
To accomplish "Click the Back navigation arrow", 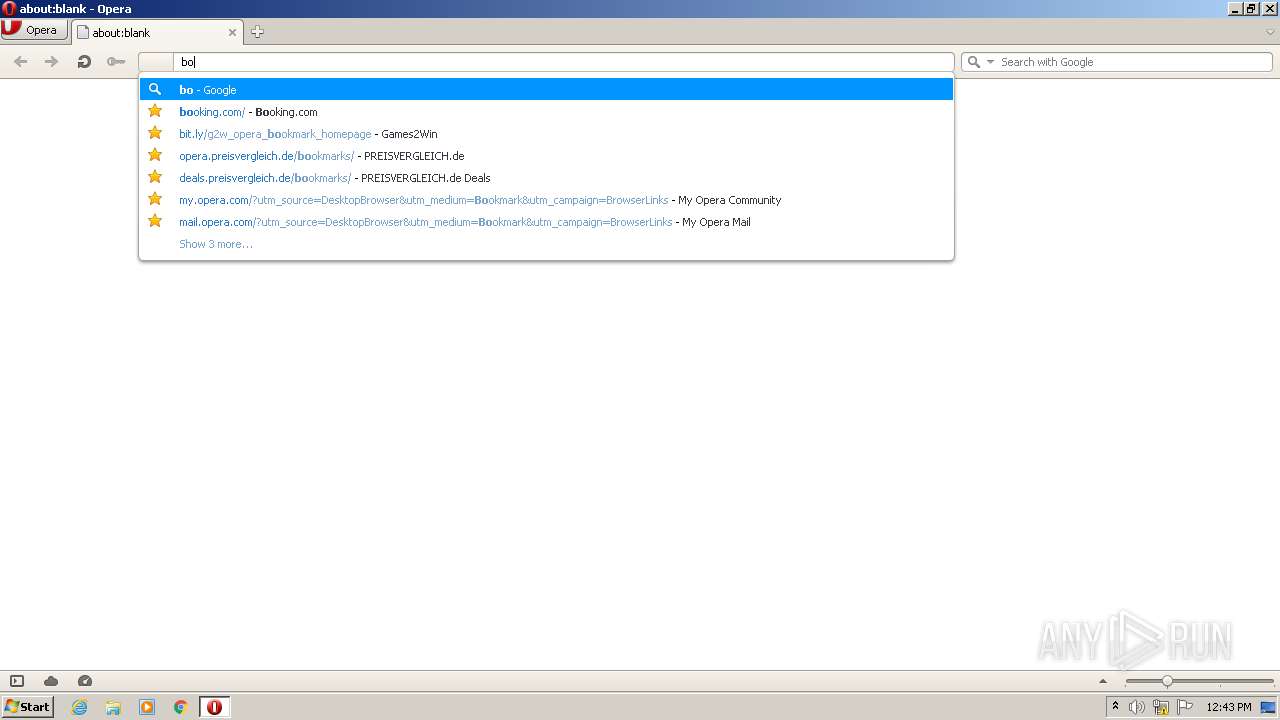I will pos(20,61).
